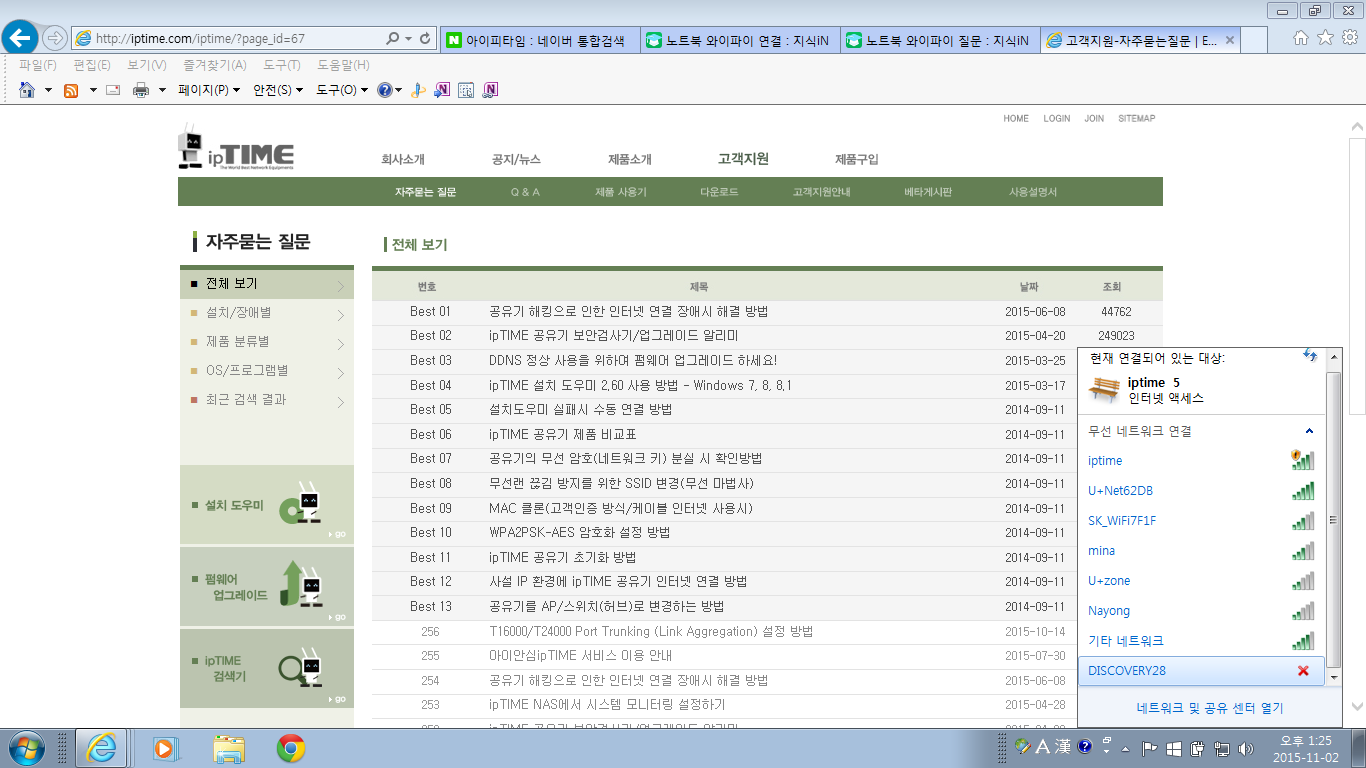
Task: Click the Home toolbar icon
Action: [27, 90]
